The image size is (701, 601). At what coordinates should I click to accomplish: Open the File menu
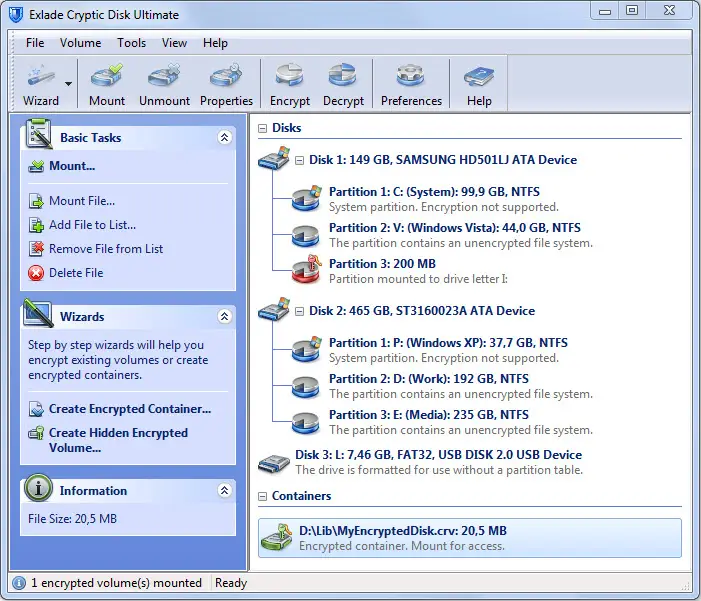point(35,43)
